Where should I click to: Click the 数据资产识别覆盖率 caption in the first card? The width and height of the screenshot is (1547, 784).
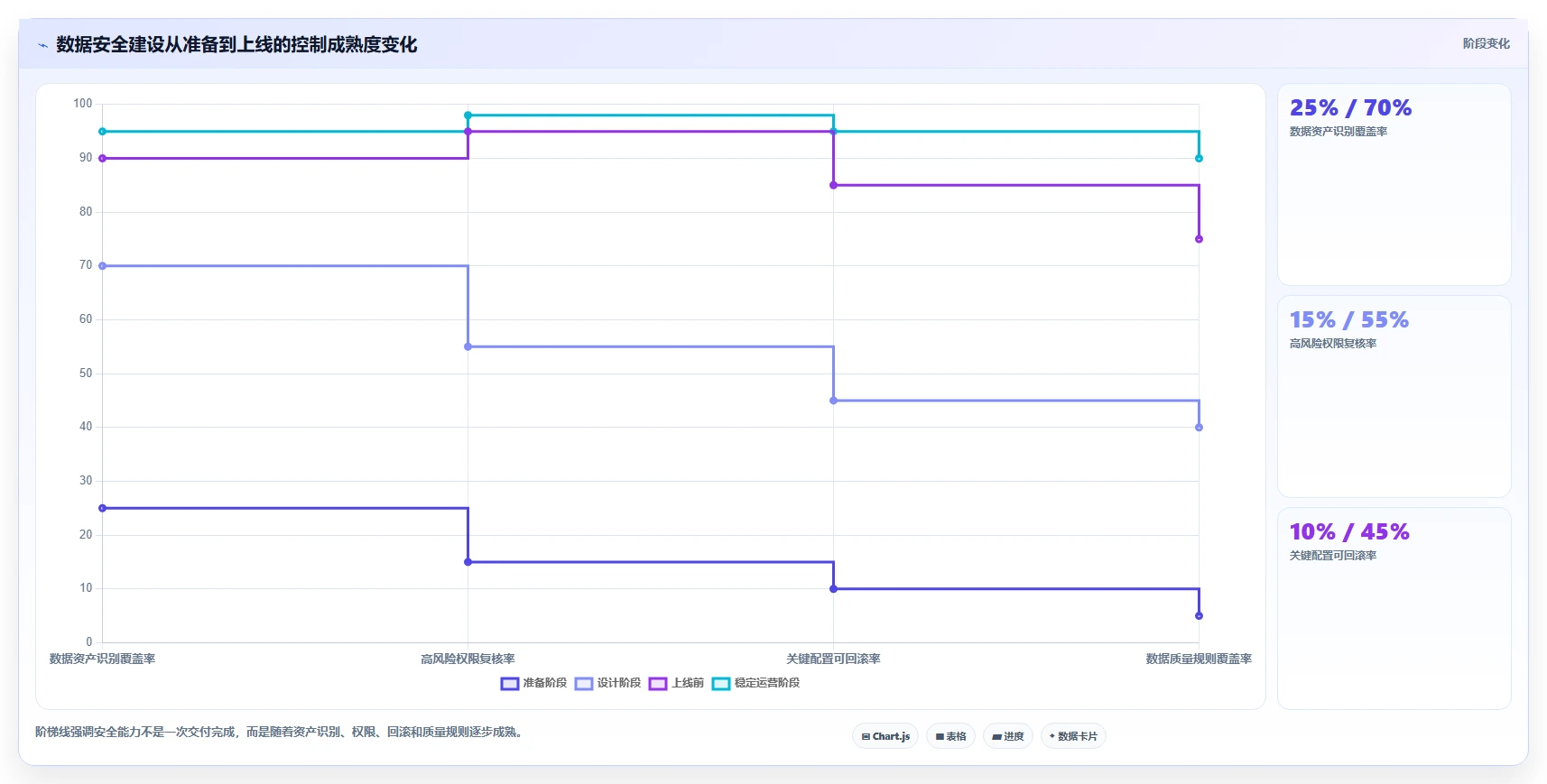[1339, 132]
